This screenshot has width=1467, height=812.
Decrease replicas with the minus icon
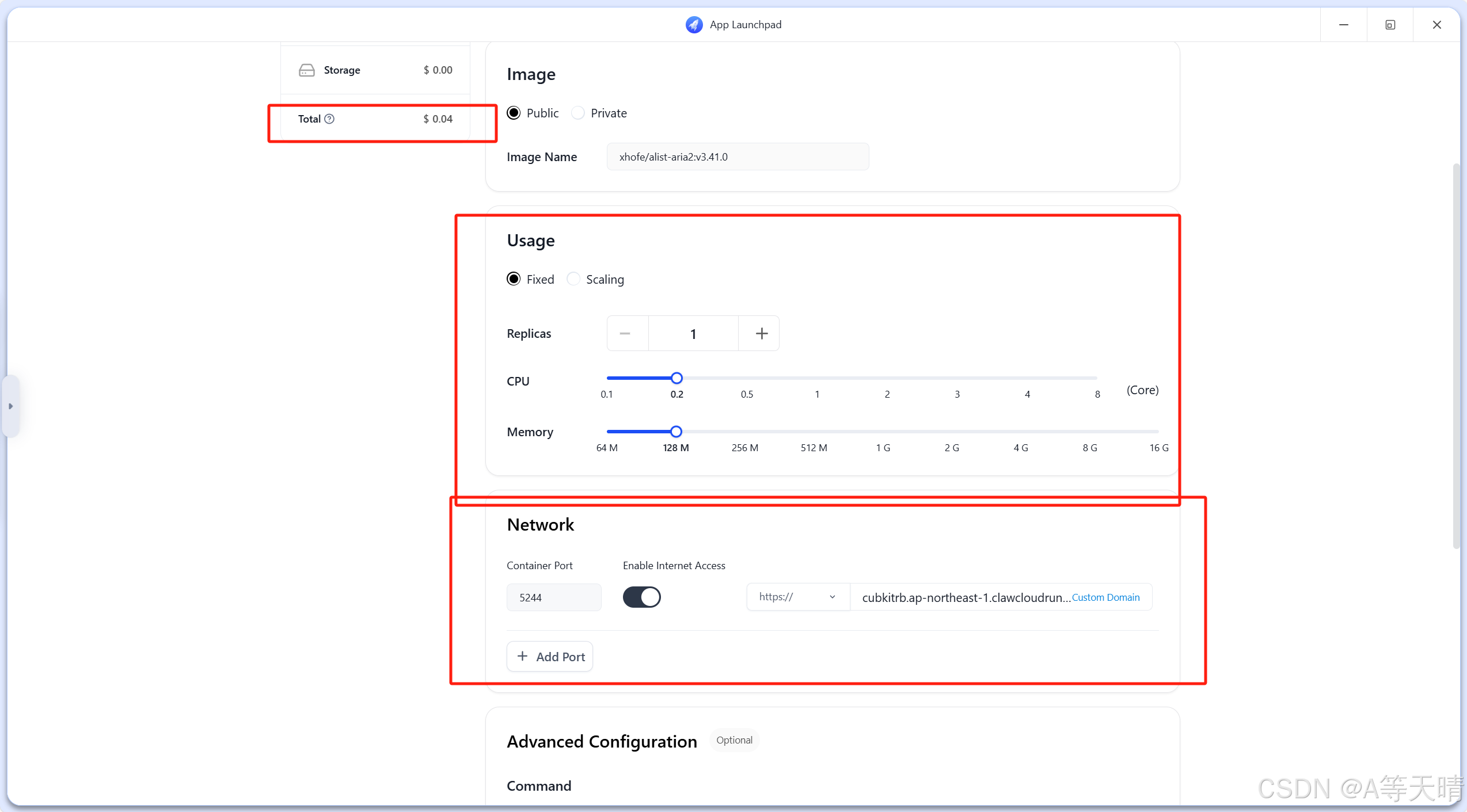pyautogui.click(x=625, y=334)
